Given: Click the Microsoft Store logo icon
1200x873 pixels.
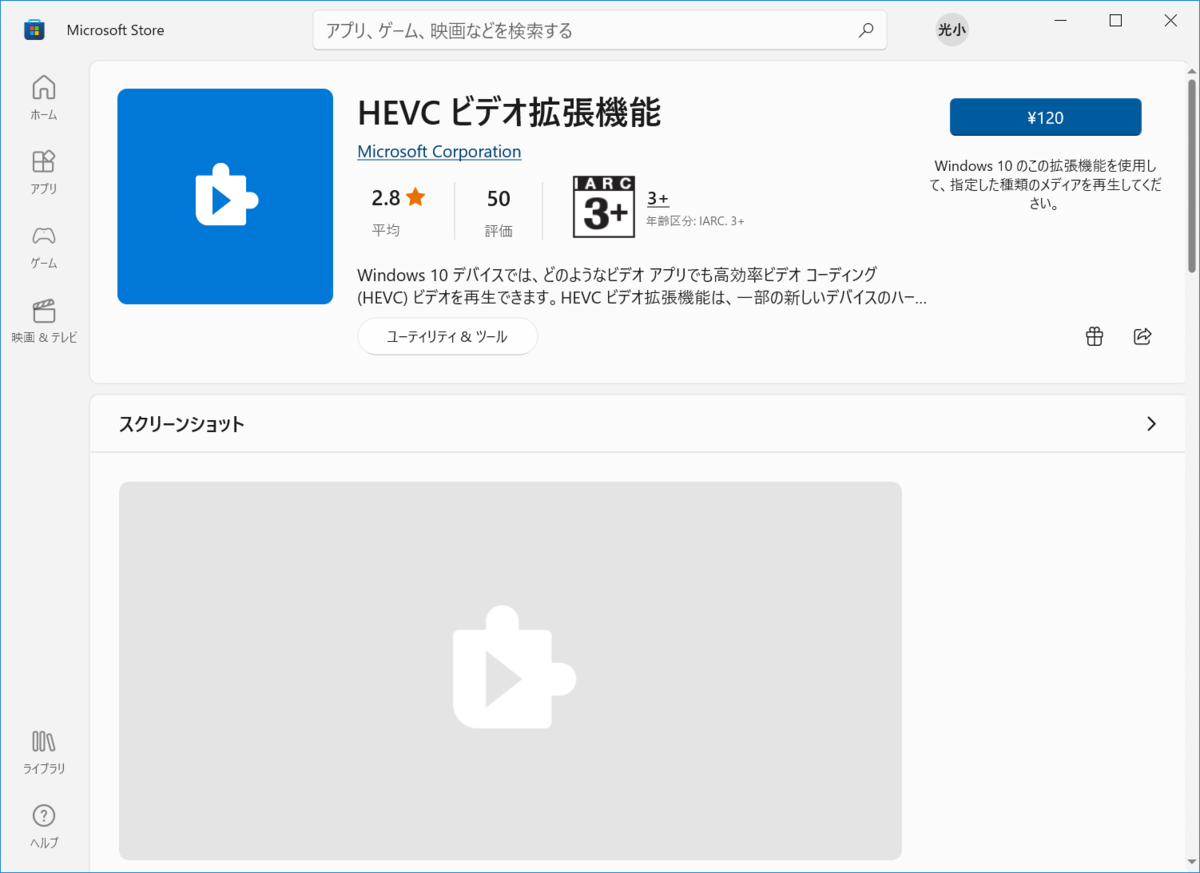Looking at the screenshot, I should pyautogui.click(x=34, y=30).
